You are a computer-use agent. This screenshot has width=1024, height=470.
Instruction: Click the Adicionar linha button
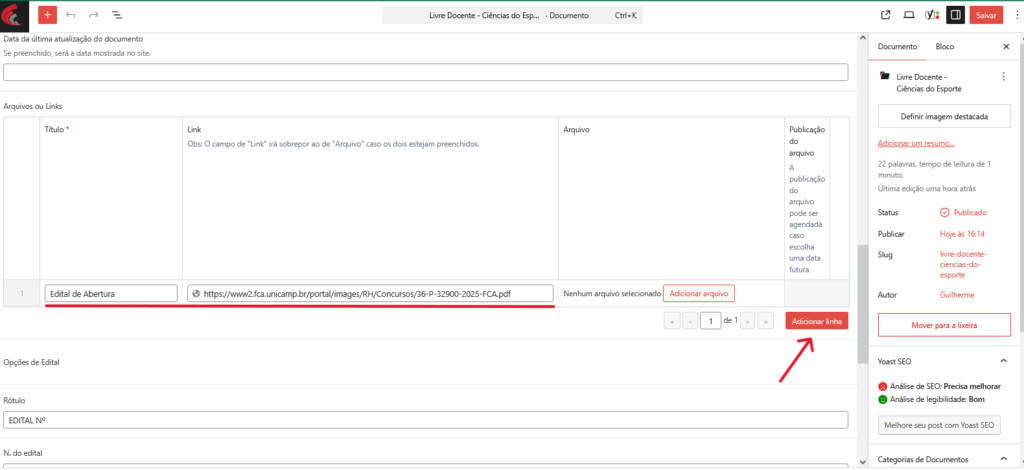click(817, 321)
